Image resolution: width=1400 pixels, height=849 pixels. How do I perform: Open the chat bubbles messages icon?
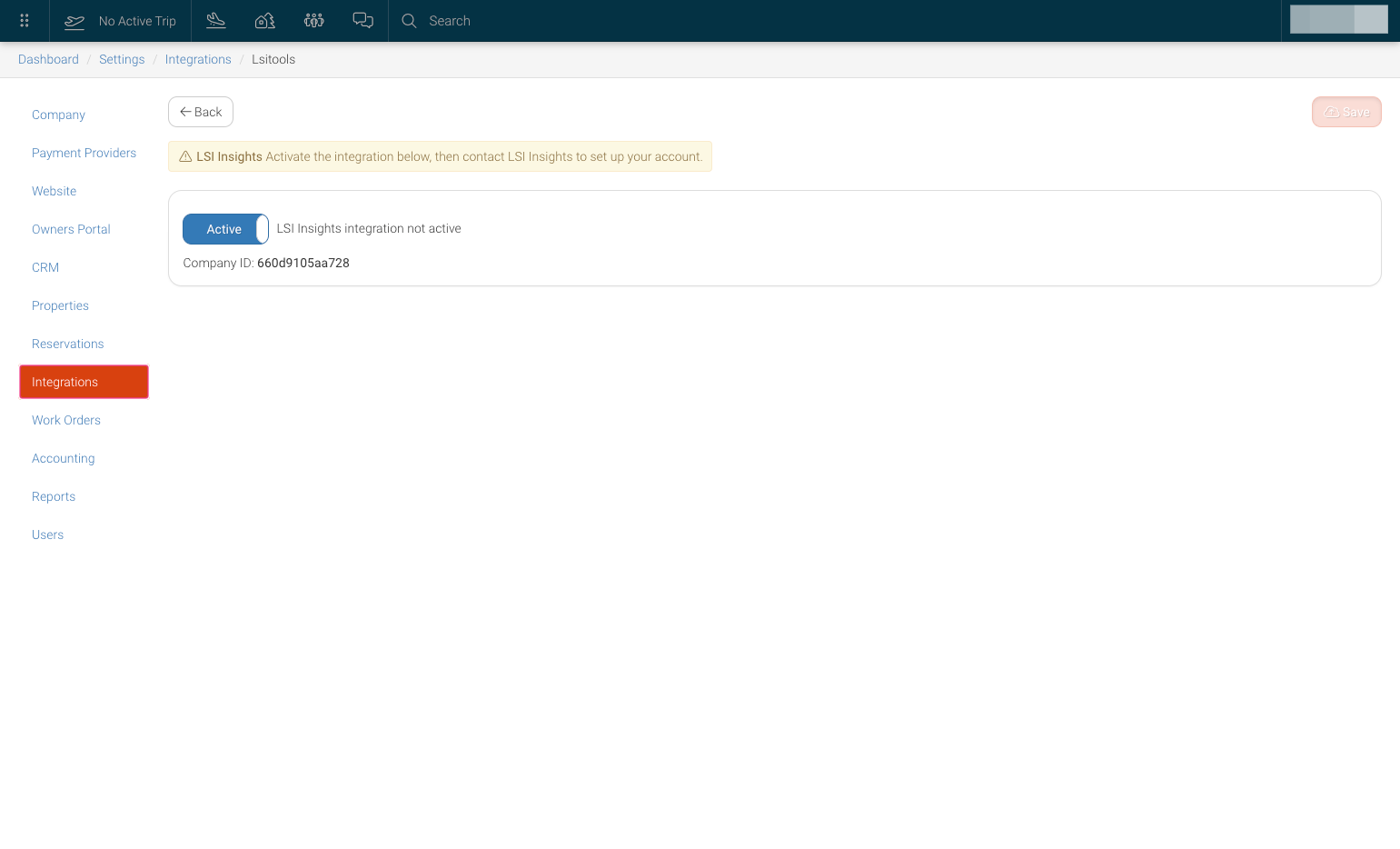click(363, 21)
